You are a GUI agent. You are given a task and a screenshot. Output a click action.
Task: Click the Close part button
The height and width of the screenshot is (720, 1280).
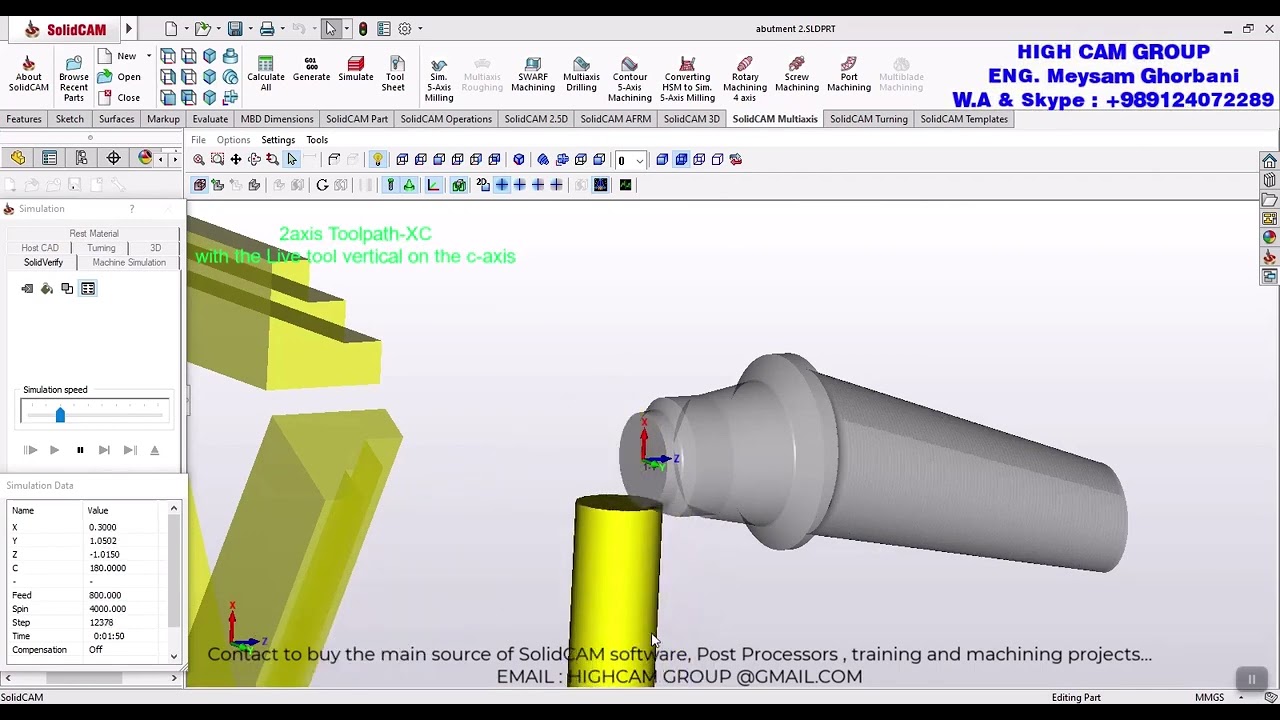pos(119,98)
